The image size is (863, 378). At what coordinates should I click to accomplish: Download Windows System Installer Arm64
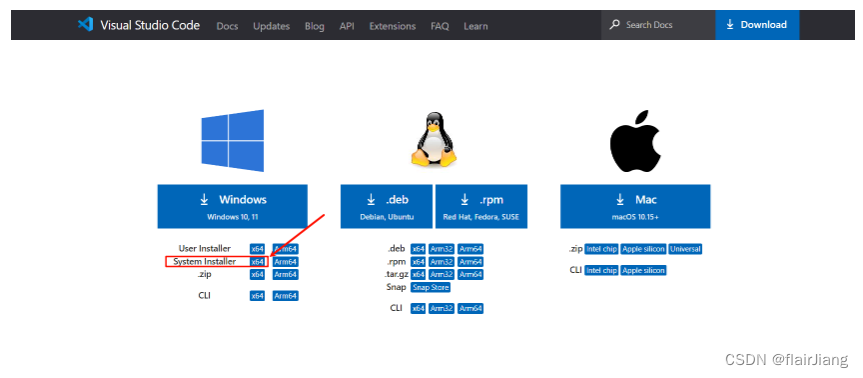pos(286,262)
